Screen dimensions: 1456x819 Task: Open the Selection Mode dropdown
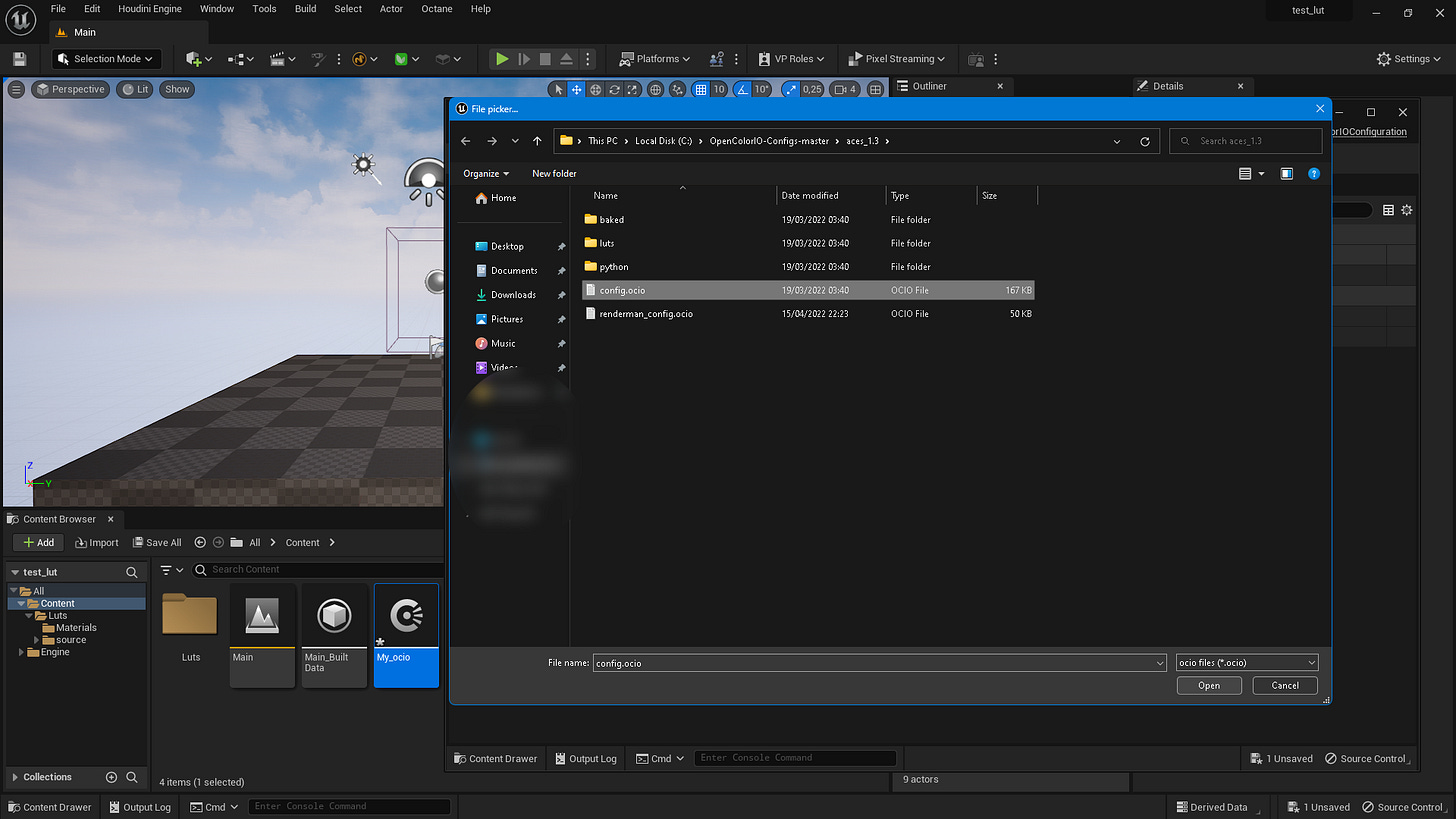coord(107,59)
